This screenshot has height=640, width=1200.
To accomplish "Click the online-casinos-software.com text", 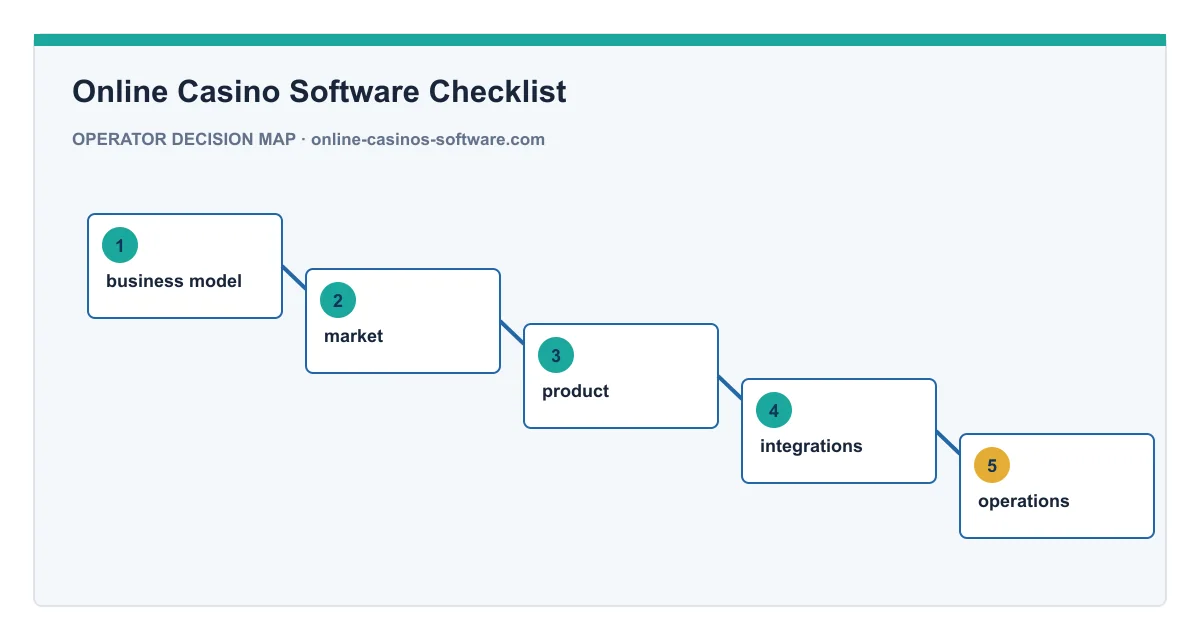I will pyautogui.click(x=428, y=139).
